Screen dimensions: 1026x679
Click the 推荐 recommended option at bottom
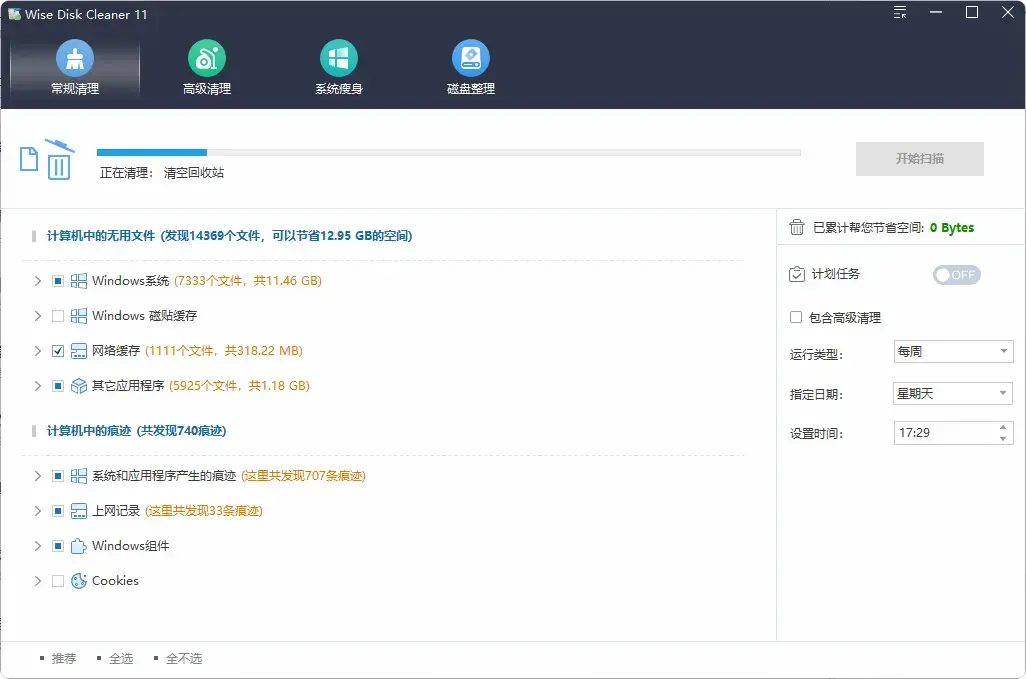click(x=63, y=658)
